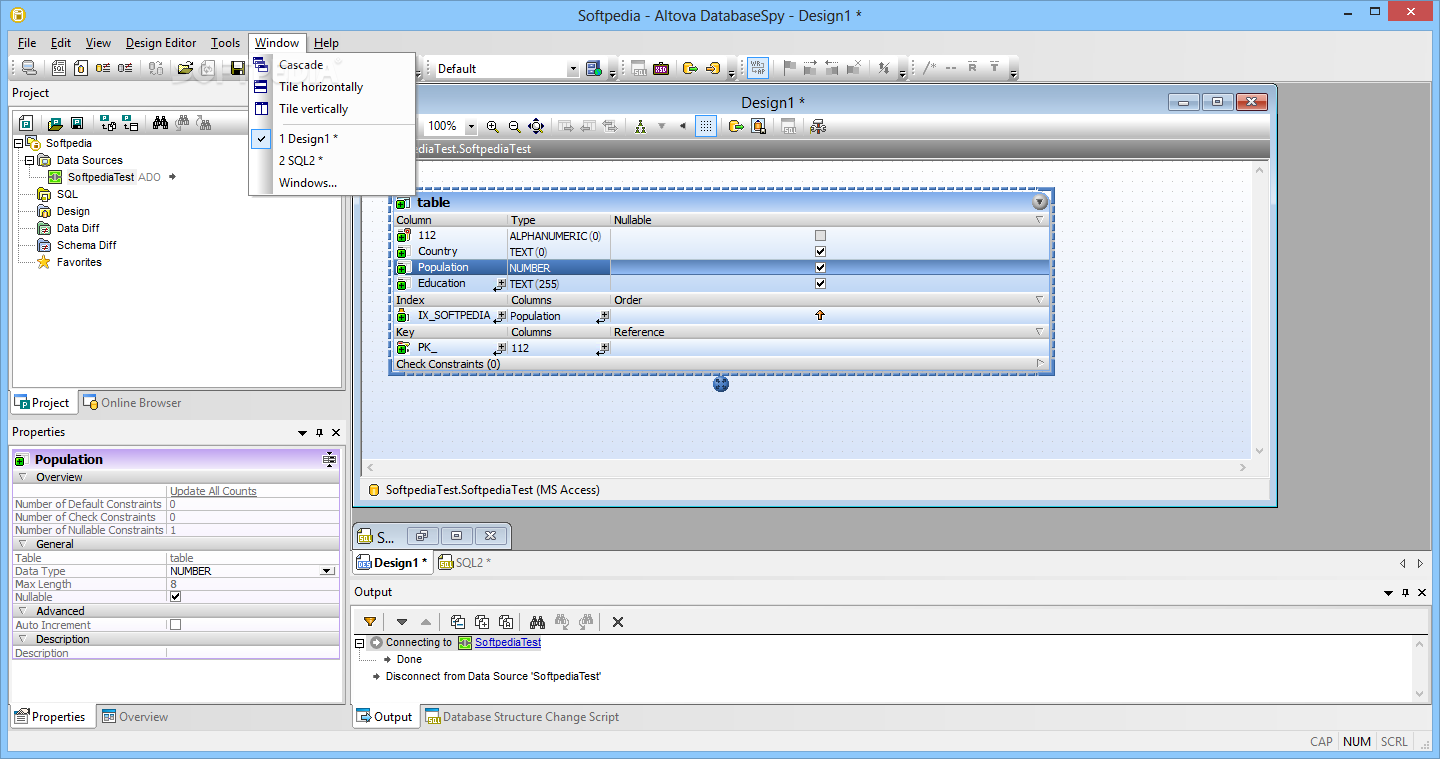The height and width of the screenshot is (759, 1440).
Task: Click the save project icon in Project toolbar
Action: pyautogui.click(x=76, y=123)
